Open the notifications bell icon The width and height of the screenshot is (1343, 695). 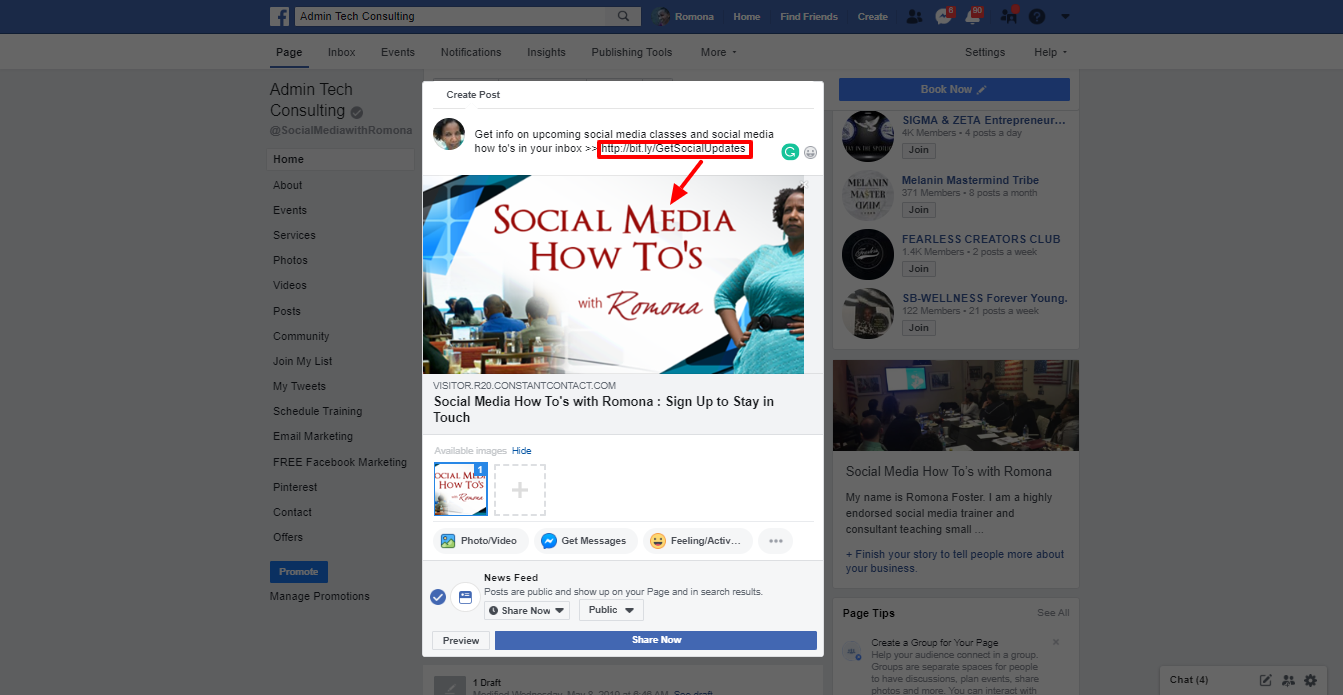[973, 16]
